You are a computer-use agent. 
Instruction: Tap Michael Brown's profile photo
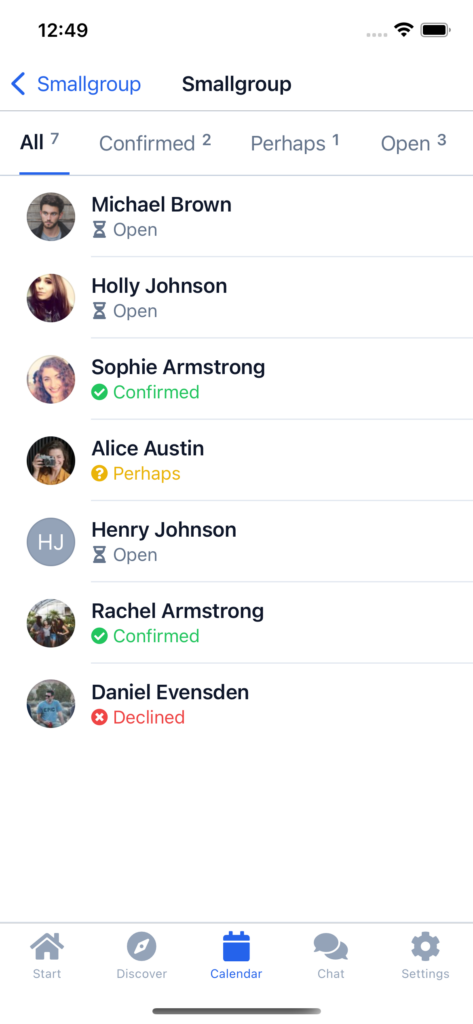tap(51, 217)
